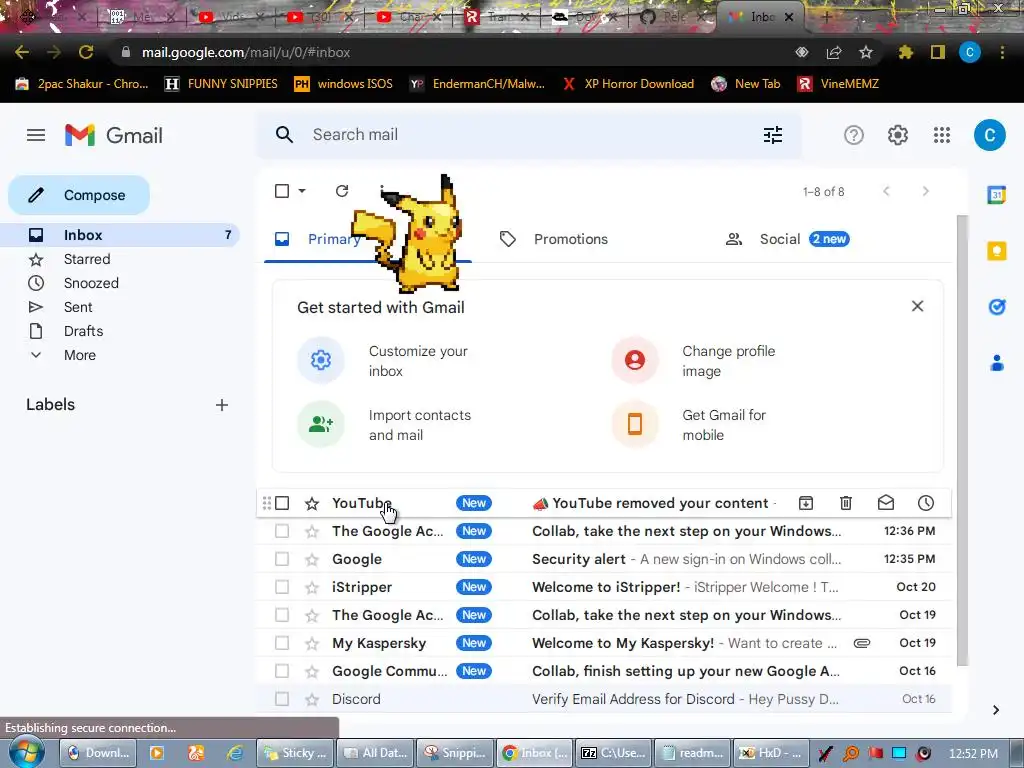Open Google apps grid icon
The image size is (1024, 768).
942,135
